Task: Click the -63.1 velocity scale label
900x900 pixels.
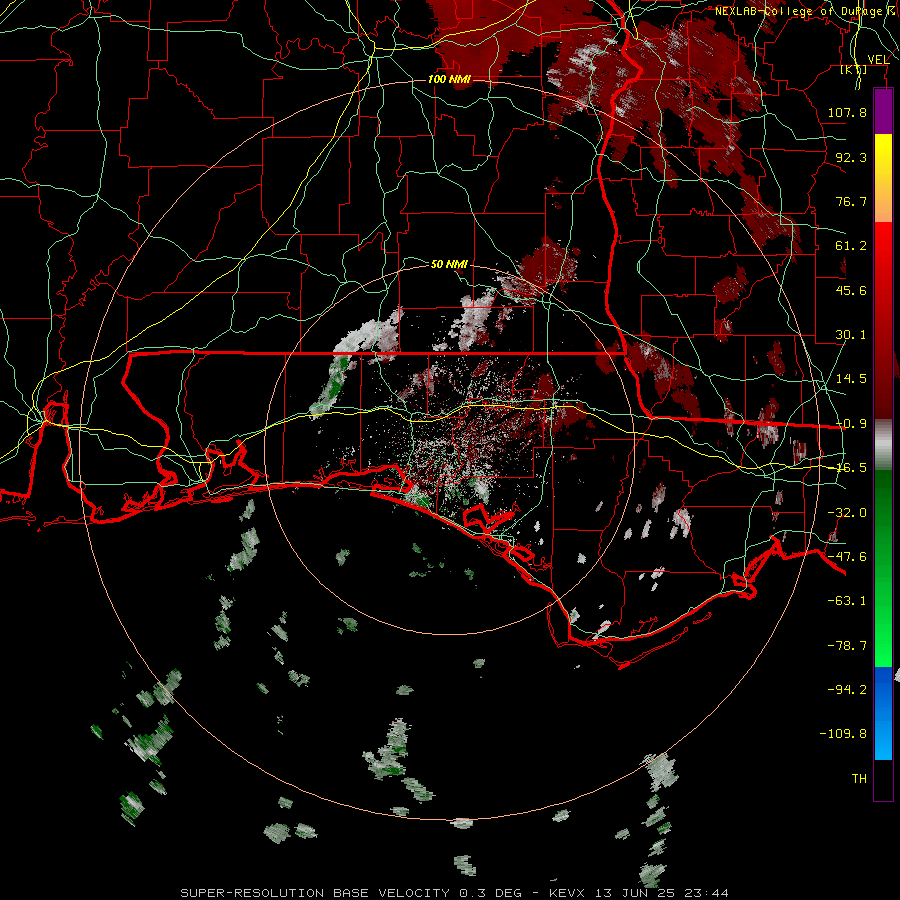Action: click(x=847, y=601)
